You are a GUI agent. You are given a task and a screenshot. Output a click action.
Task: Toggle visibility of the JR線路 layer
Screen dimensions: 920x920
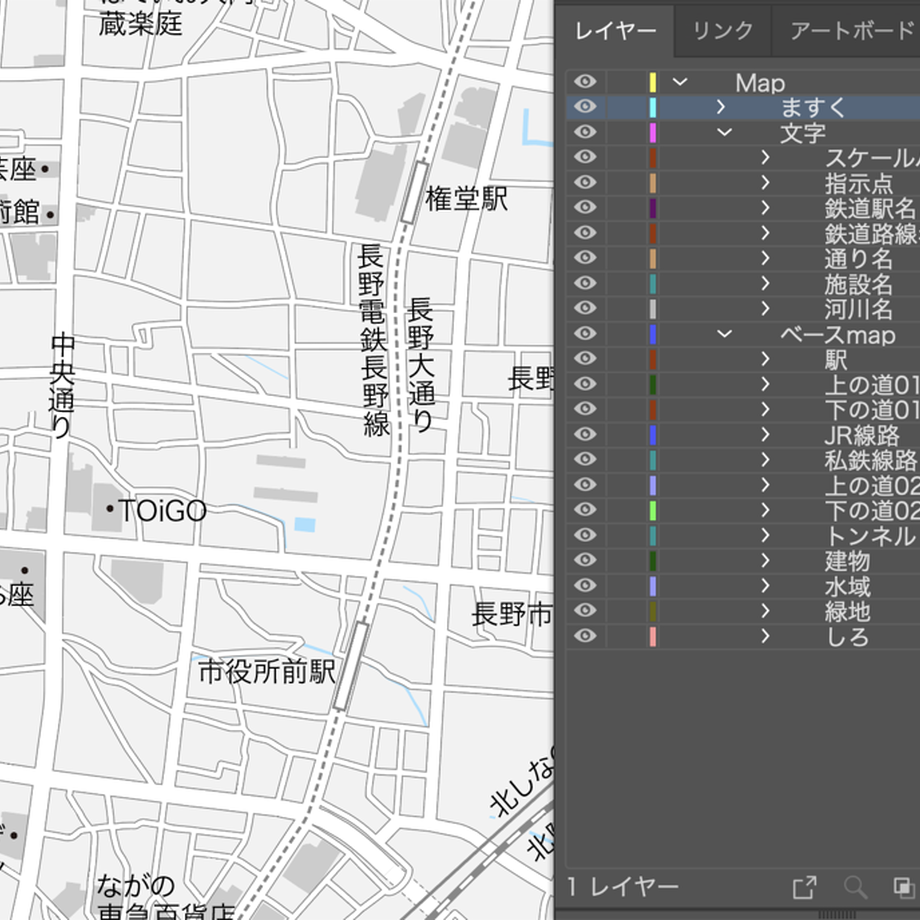pyautogui.click(x=585, y=435)
